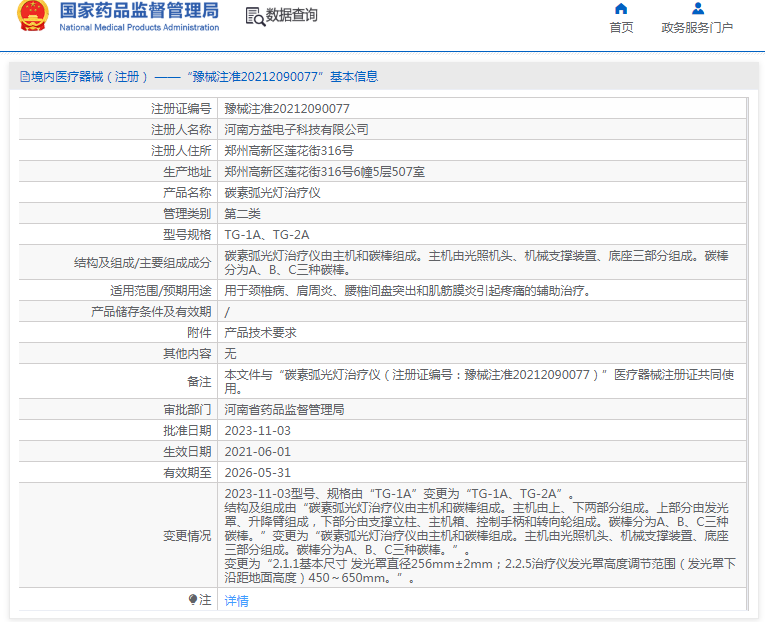This screenshot has width=765, height=622.
Task: Select the storage condition slash value
Action: (227, 312)
